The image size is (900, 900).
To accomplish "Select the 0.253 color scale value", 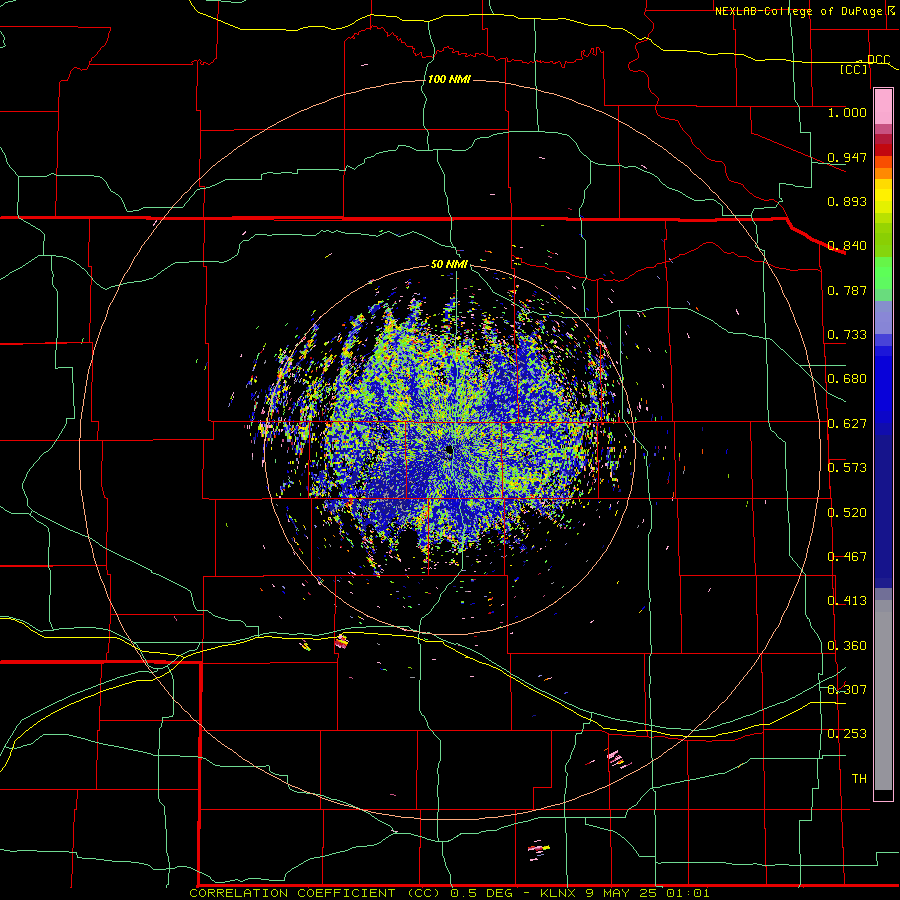I will [847, 734].
